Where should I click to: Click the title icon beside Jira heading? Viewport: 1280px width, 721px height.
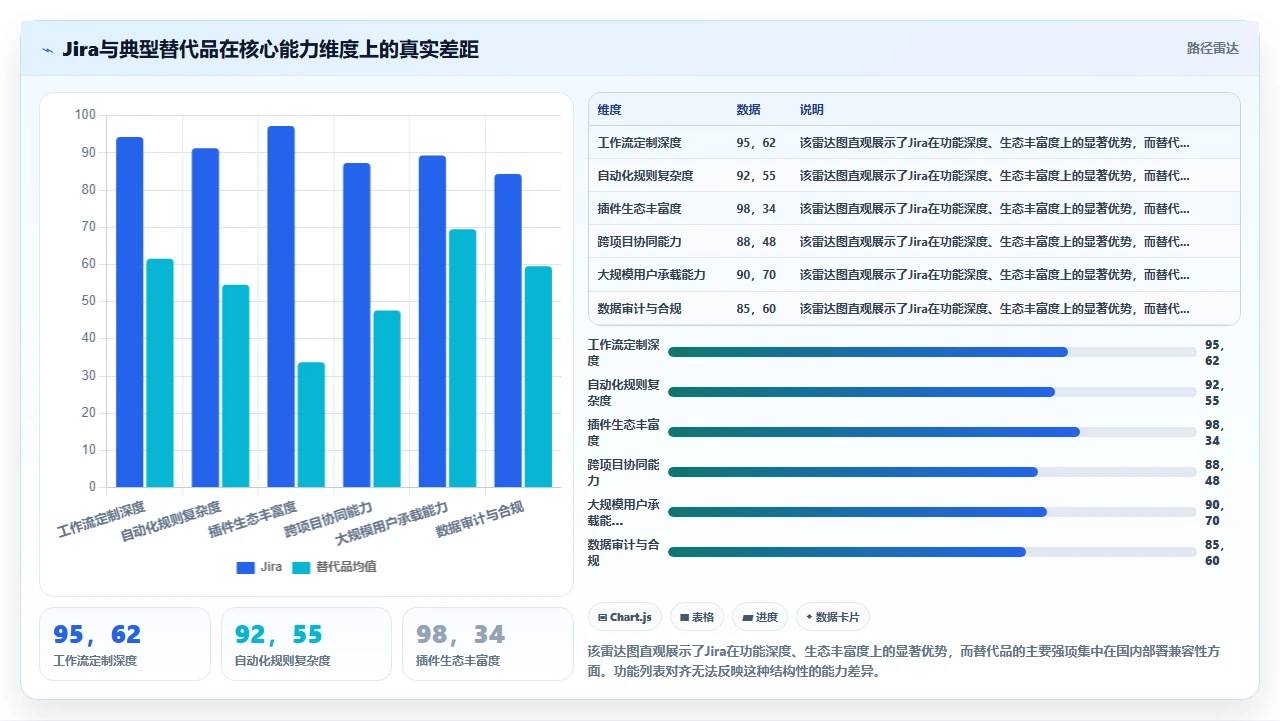pos(47,49)
